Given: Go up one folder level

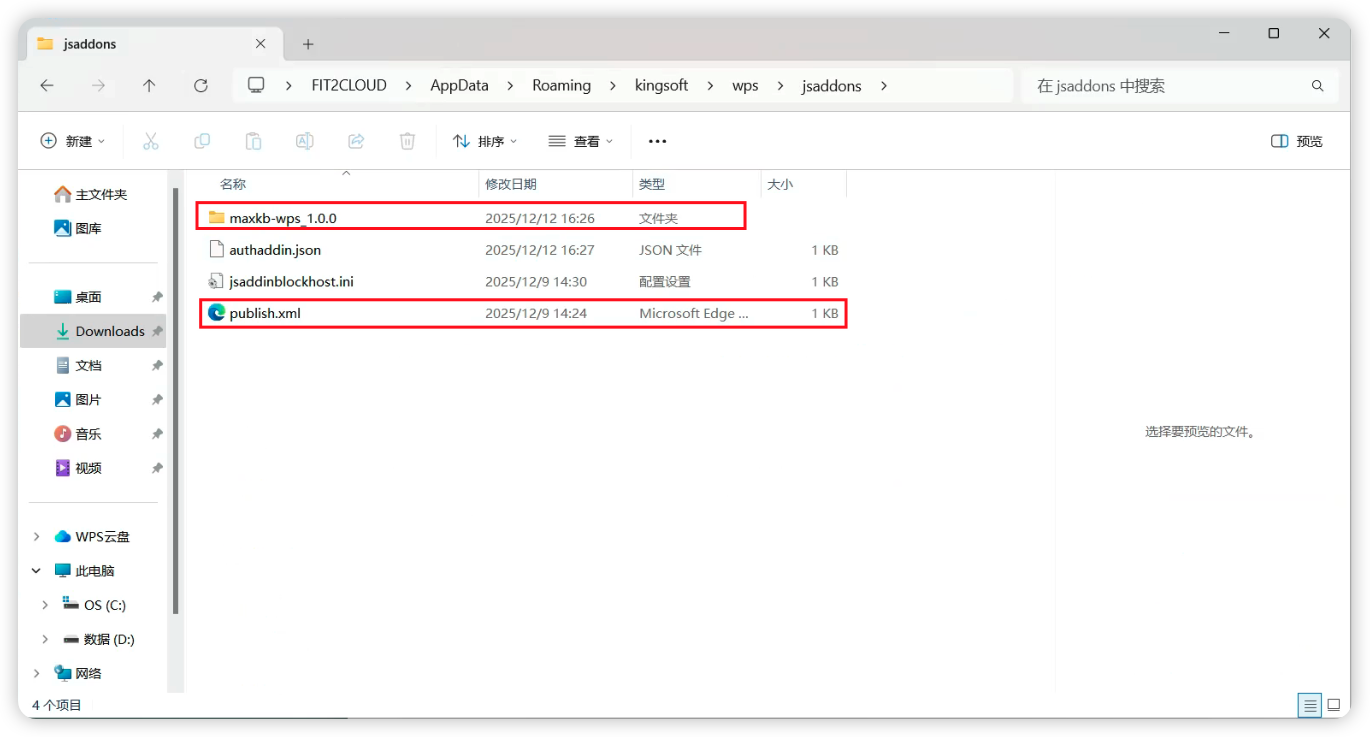Looking at the screenshot, I should [x=149, y=86].
